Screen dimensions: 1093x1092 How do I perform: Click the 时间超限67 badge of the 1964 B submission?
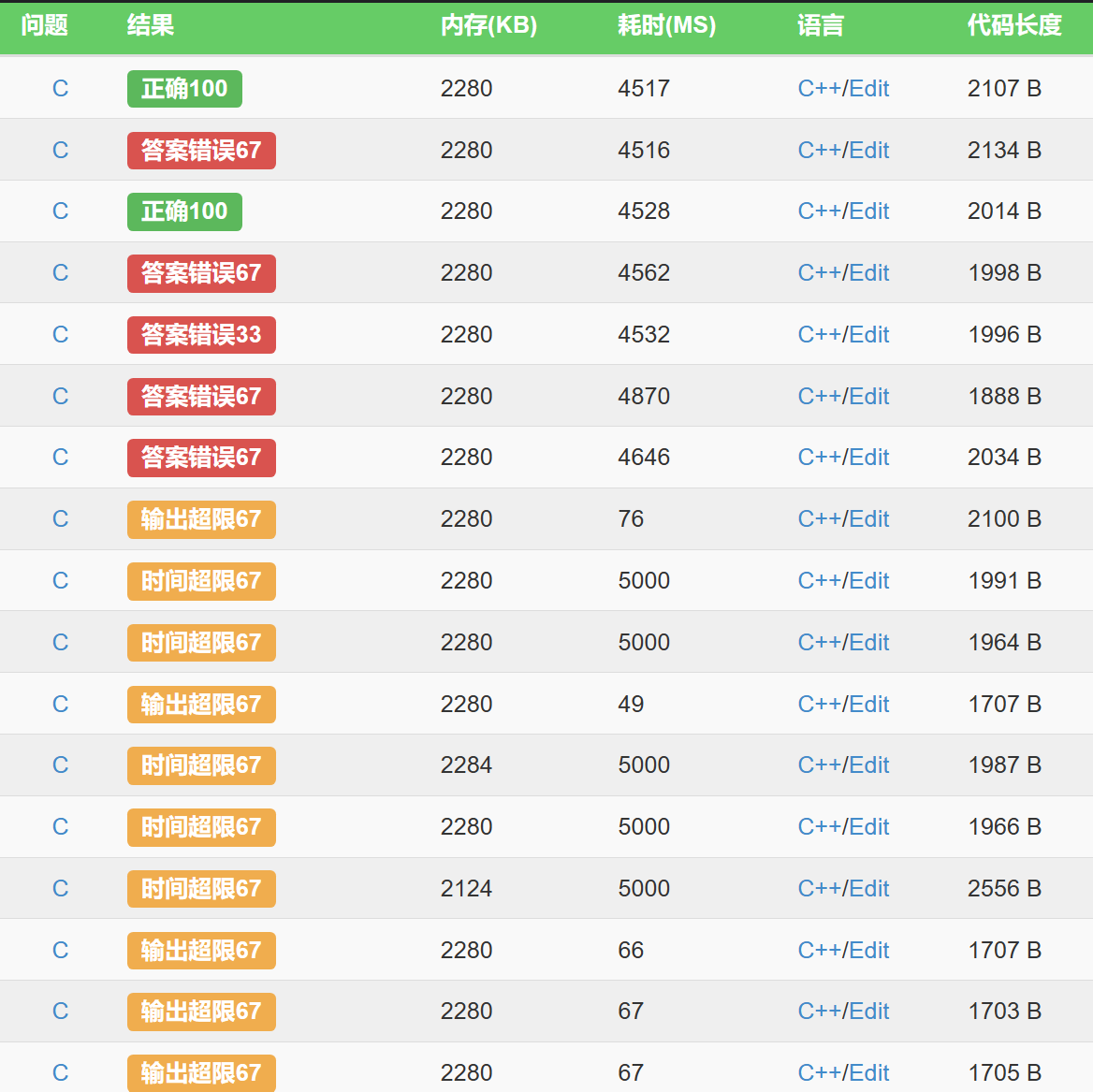[201, 642]
